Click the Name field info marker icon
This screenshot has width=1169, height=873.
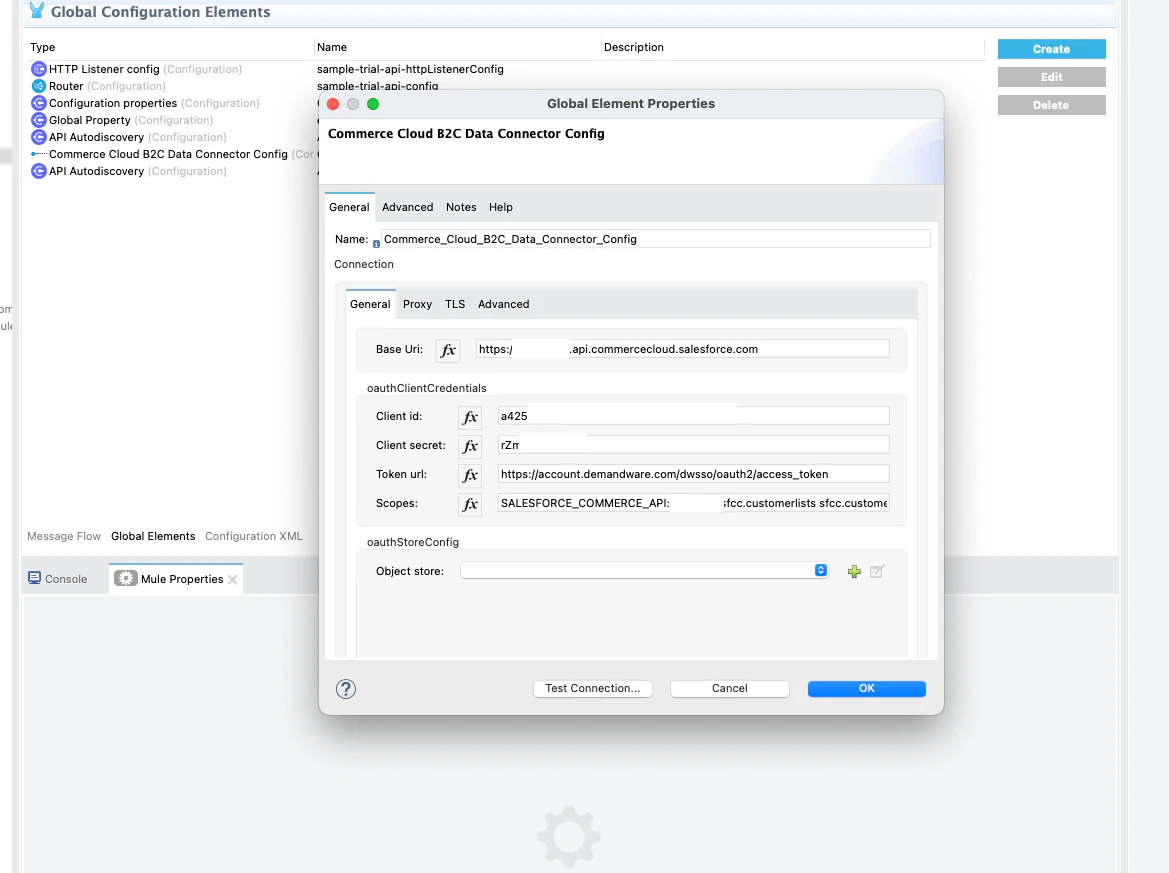tap(376, 244)
